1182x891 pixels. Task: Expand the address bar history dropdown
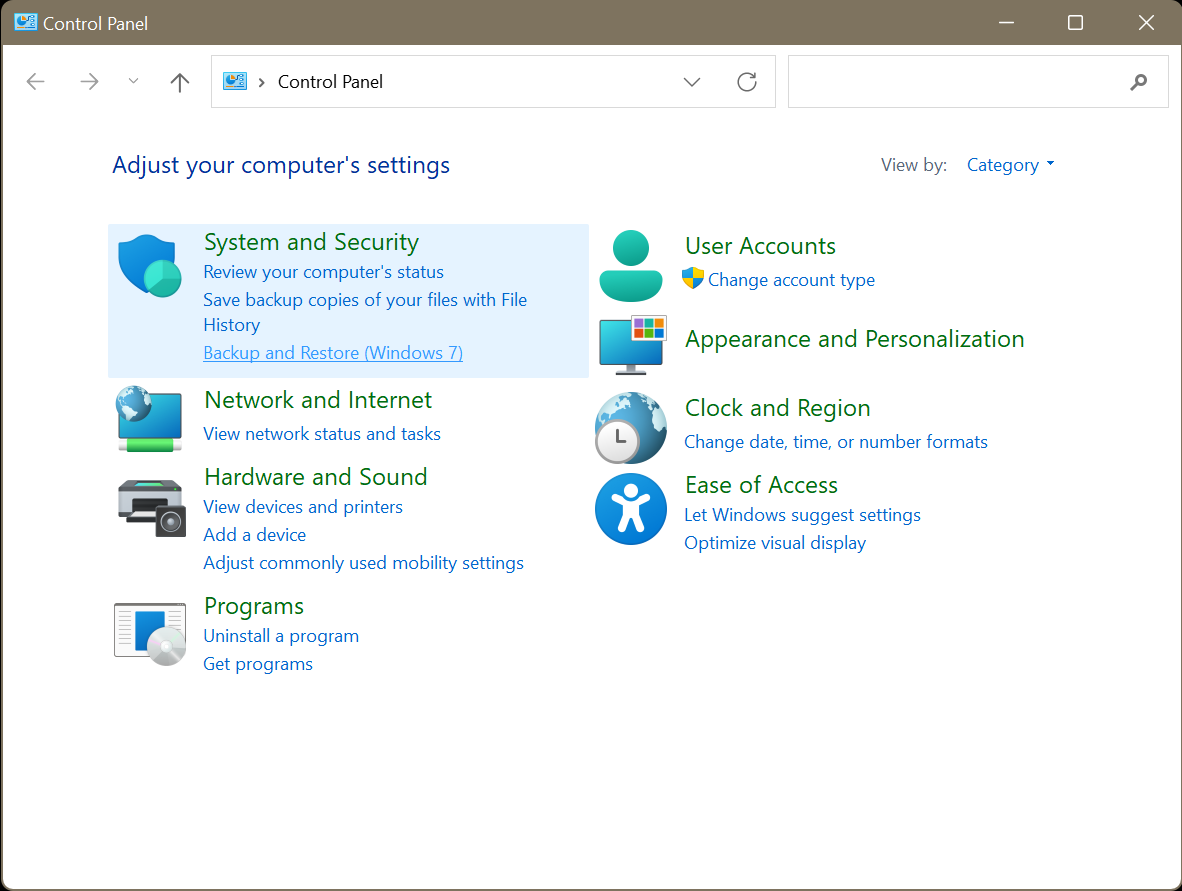tap(692, 81)
